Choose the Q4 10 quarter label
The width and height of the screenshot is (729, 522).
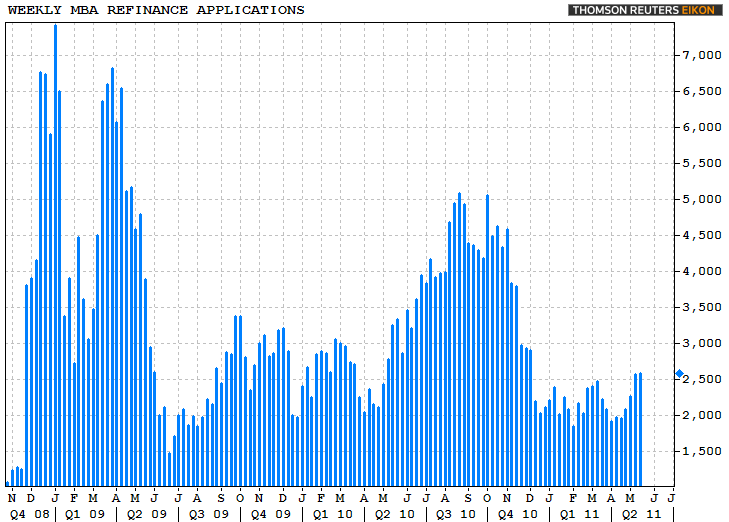pos(519,514)
